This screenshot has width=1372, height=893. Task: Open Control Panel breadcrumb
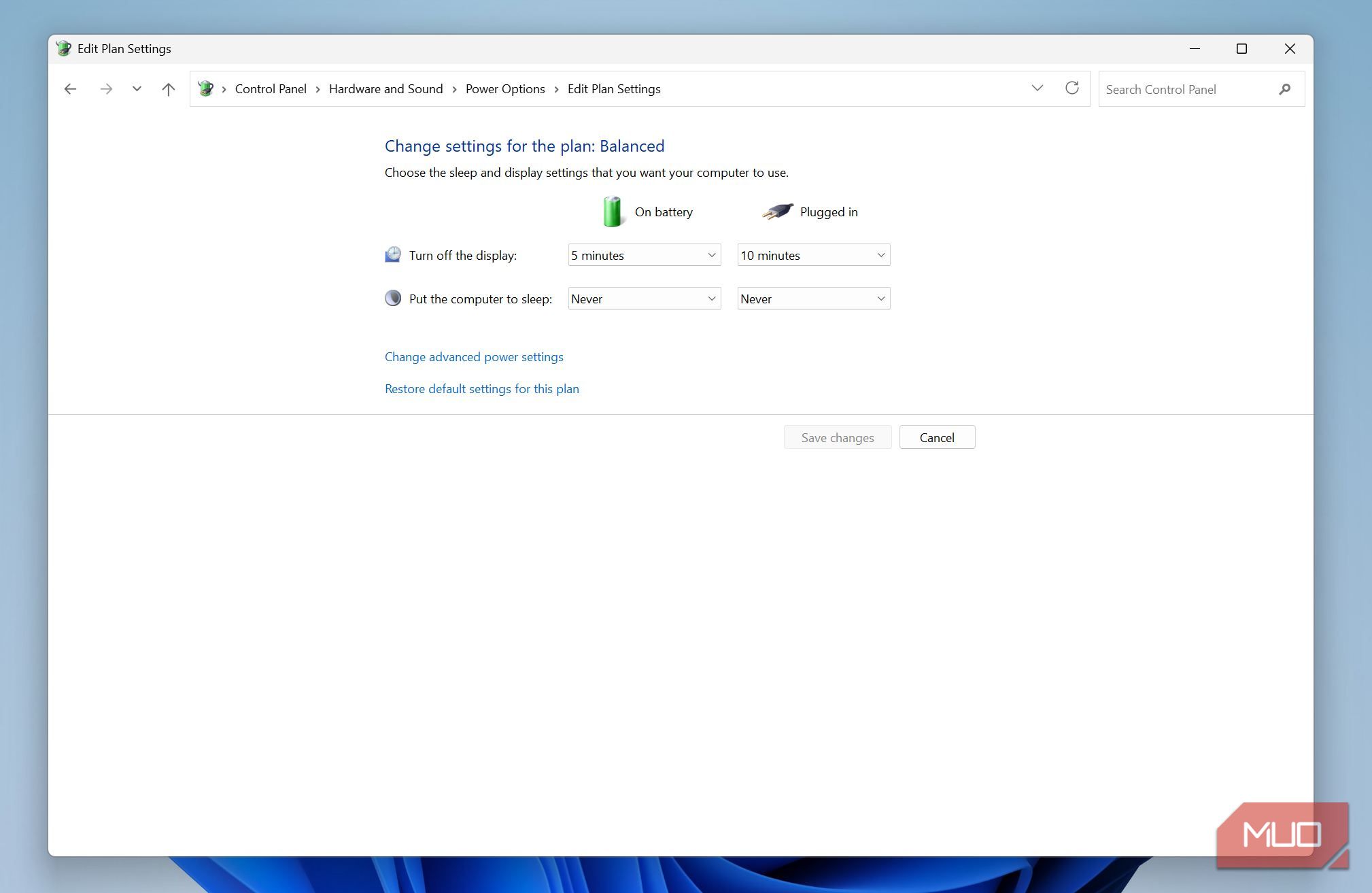point(271,89)
